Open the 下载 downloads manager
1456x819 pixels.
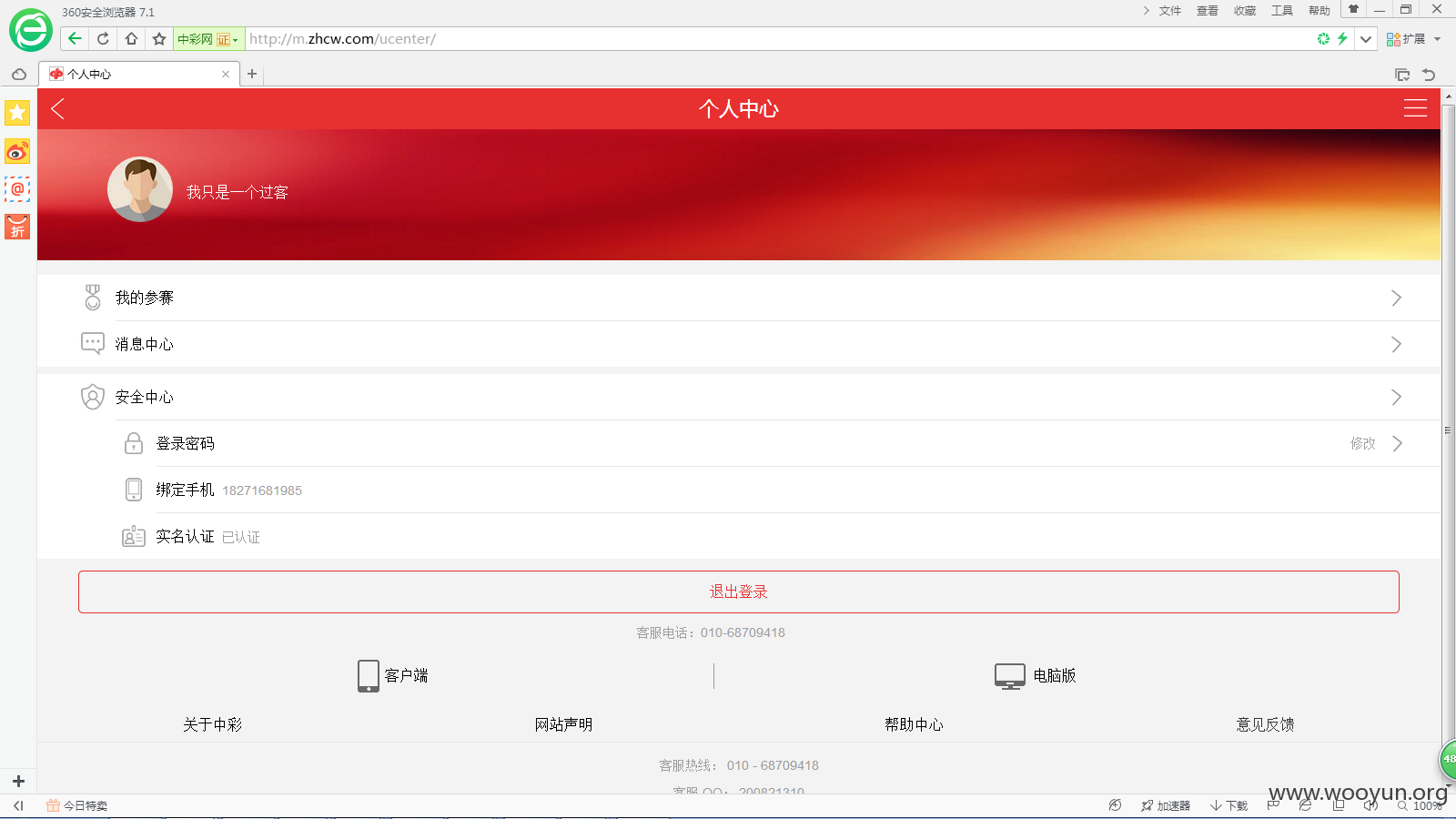[x=1228, y=805]
